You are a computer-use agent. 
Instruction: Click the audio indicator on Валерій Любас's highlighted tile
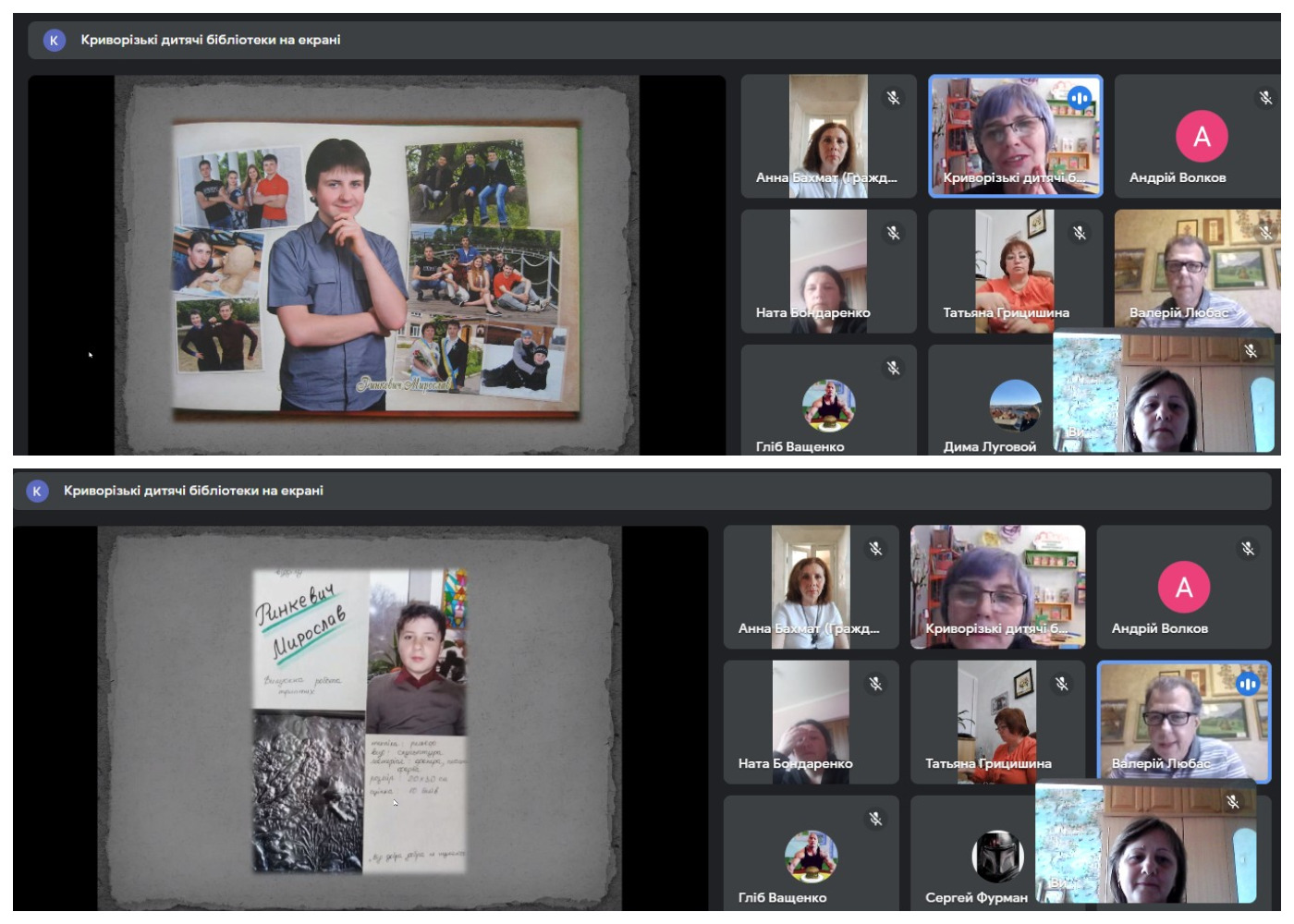(x=1247, y=684)
